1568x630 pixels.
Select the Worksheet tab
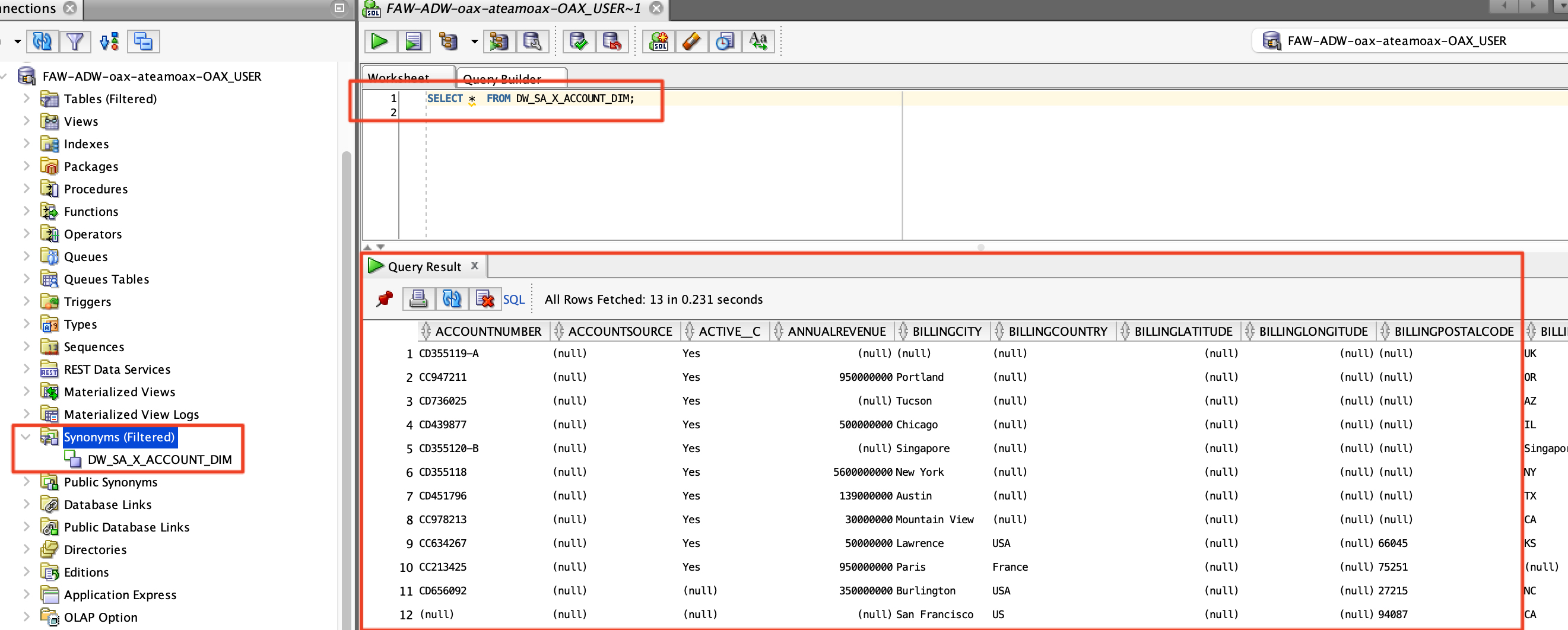tap(398, 78)
